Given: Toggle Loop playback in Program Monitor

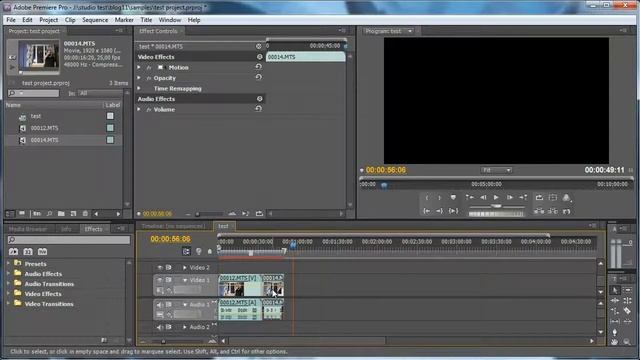Looking at the screenshot, I should coord(539,198).
